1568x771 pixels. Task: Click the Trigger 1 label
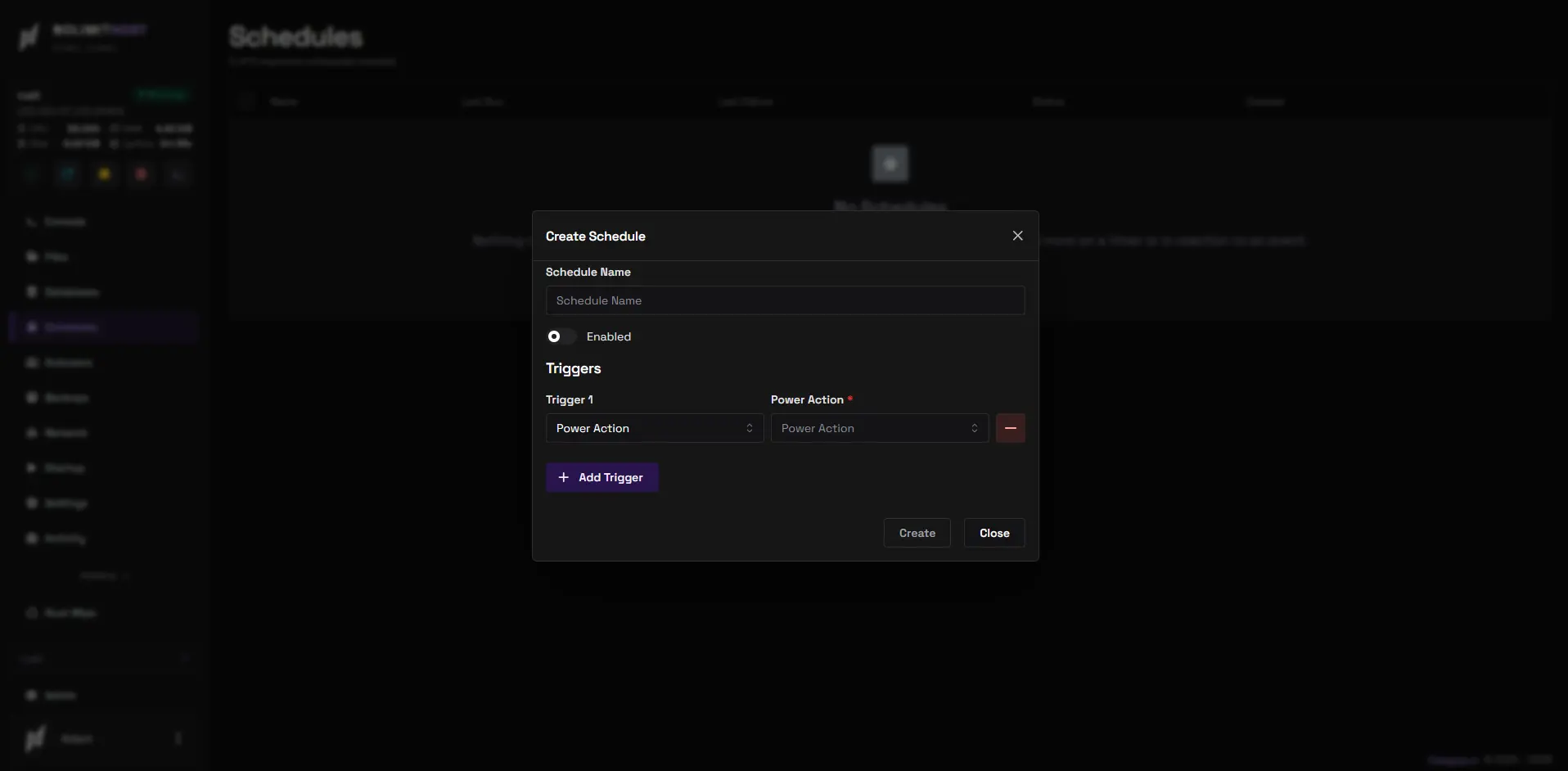tap(570, 399)
